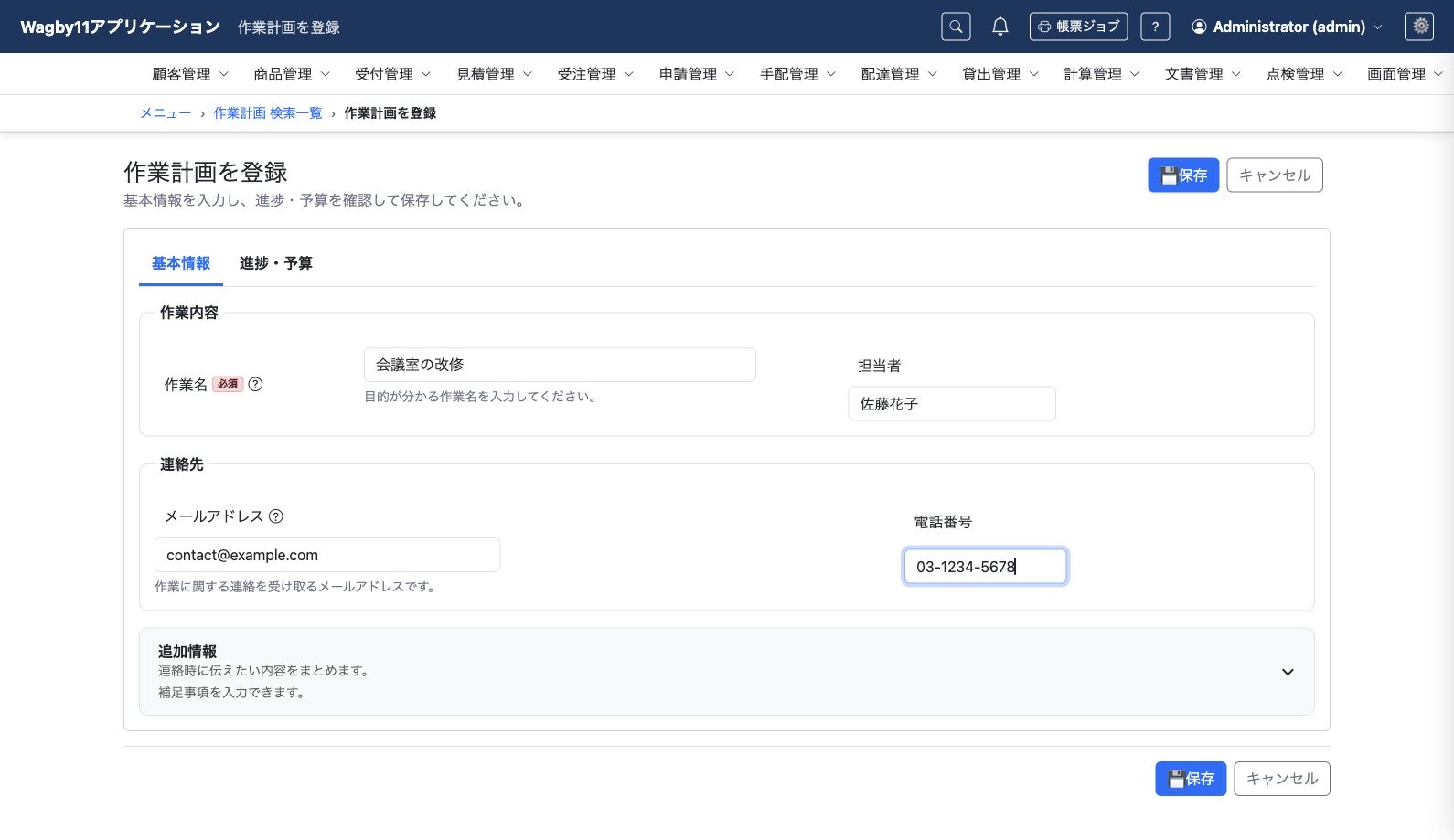Screen dimensions: 1454x840
Task: Open the 貸出管理 menu
Action: (1000, 74)
